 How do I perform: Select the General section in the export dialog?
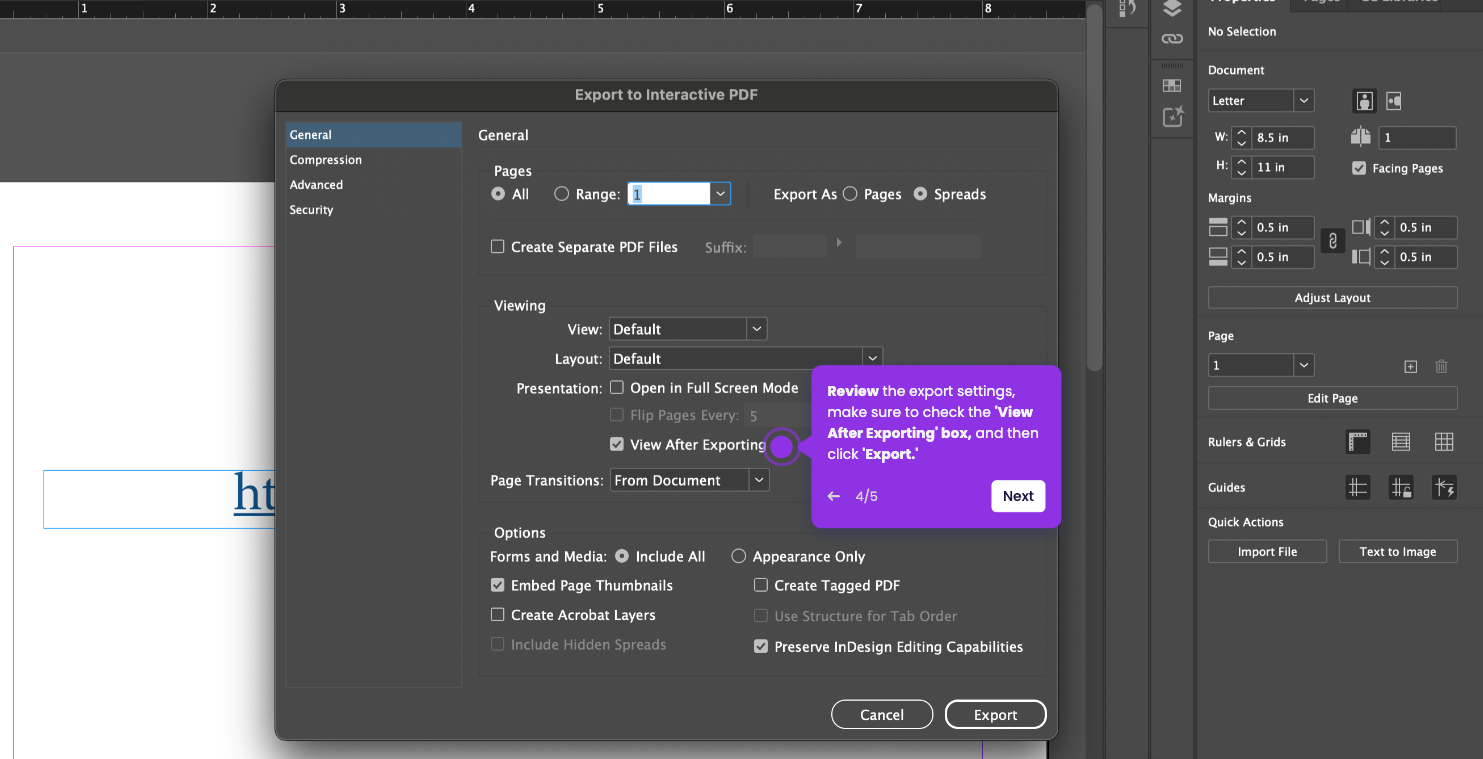pyautogui.click(x=373, y=135)
